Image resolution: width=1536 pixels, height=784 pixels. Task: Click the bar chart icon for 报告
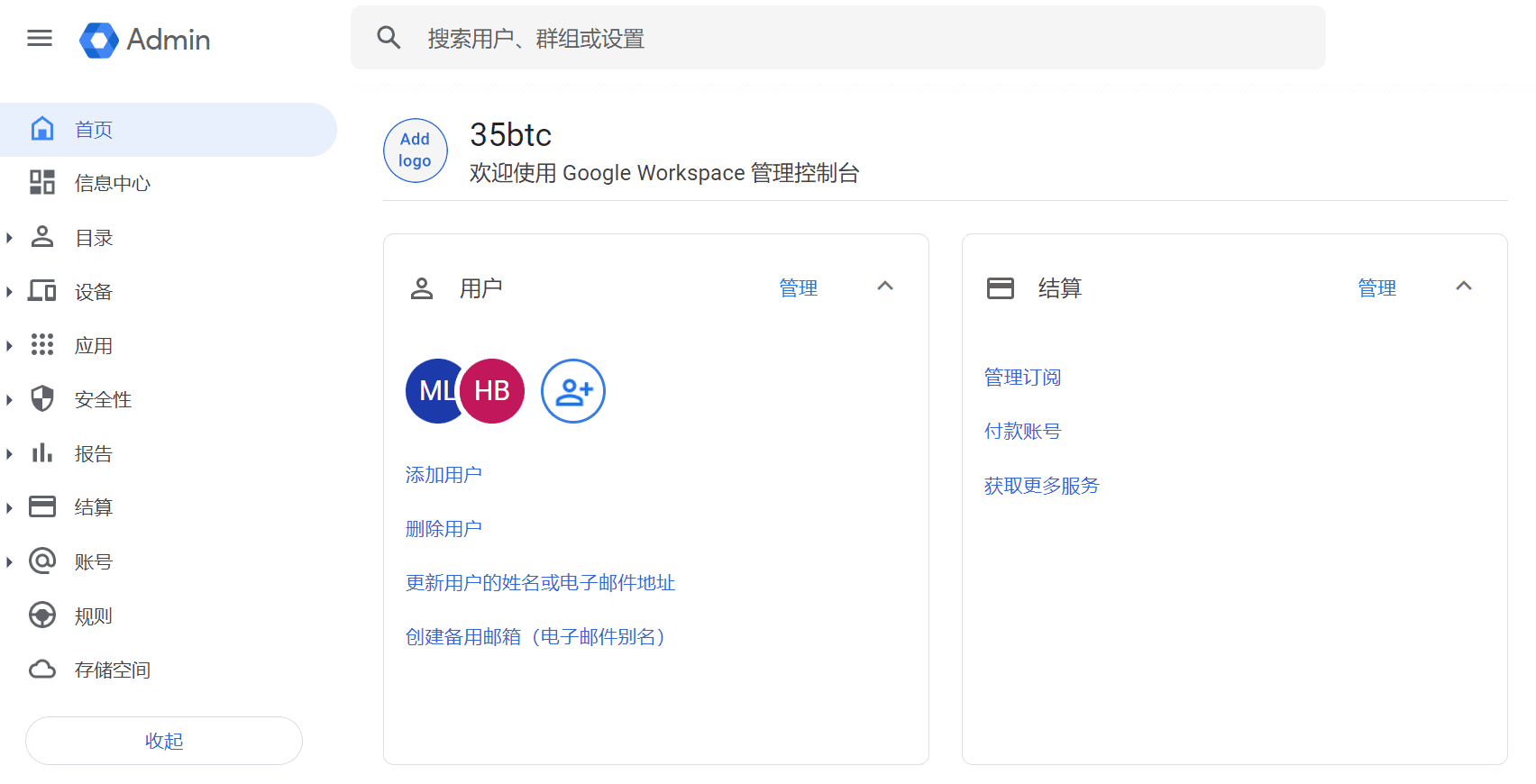pos(42,453)
